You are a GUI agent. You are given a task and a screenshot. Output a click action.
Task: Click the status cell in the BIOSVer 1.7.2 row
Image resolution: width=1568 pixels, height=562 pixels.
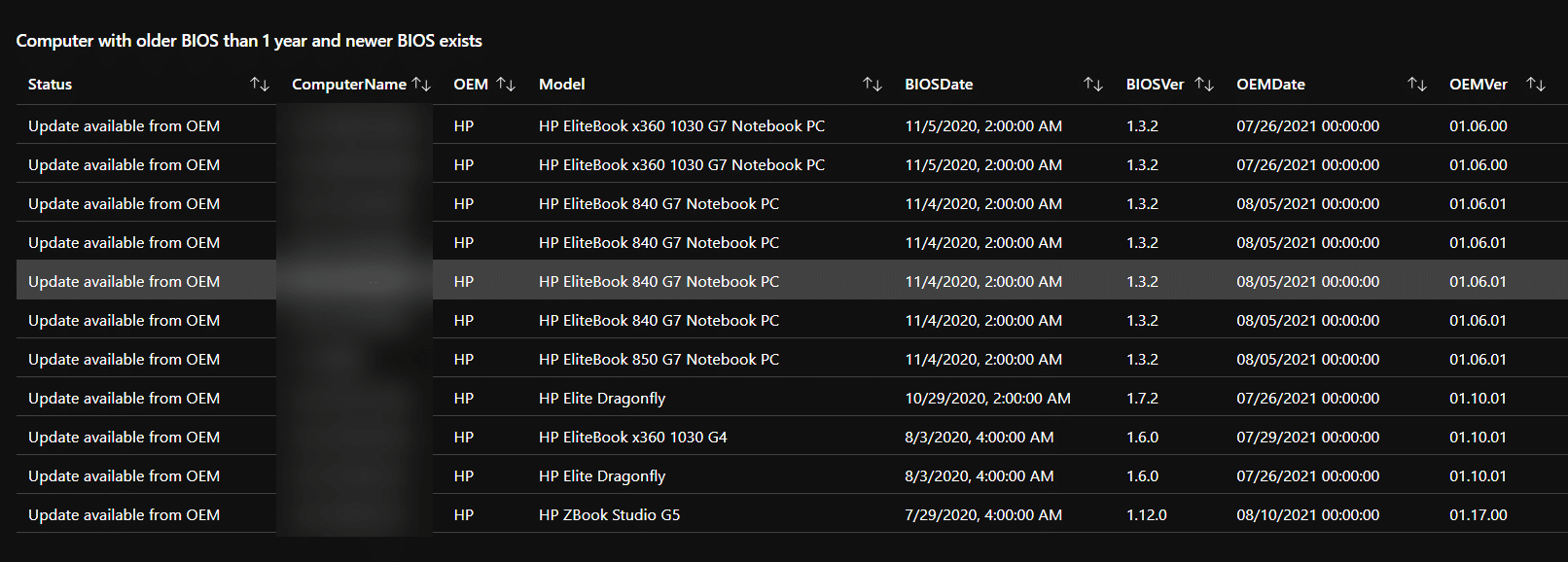[x=125, y=399]
